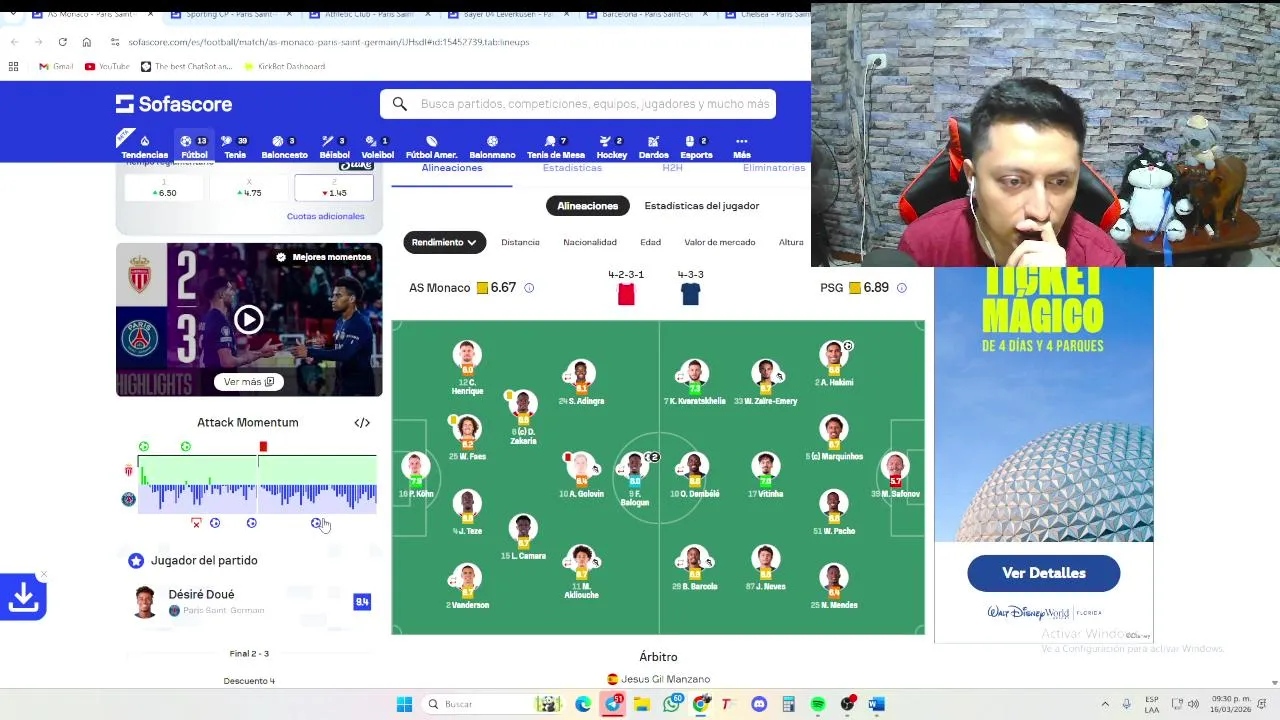Open the Balonmano sport section
1280x720 pixels.
pos(492,147)
